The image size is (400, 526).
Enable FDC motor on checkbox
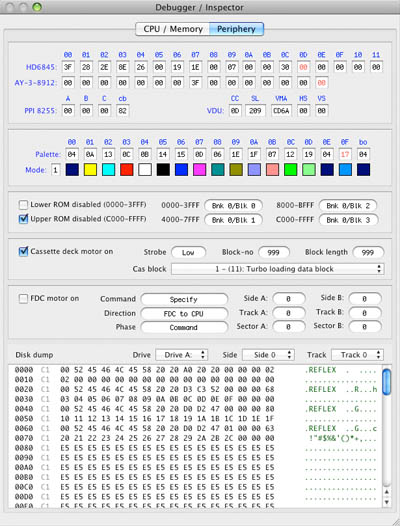[23, 298]
